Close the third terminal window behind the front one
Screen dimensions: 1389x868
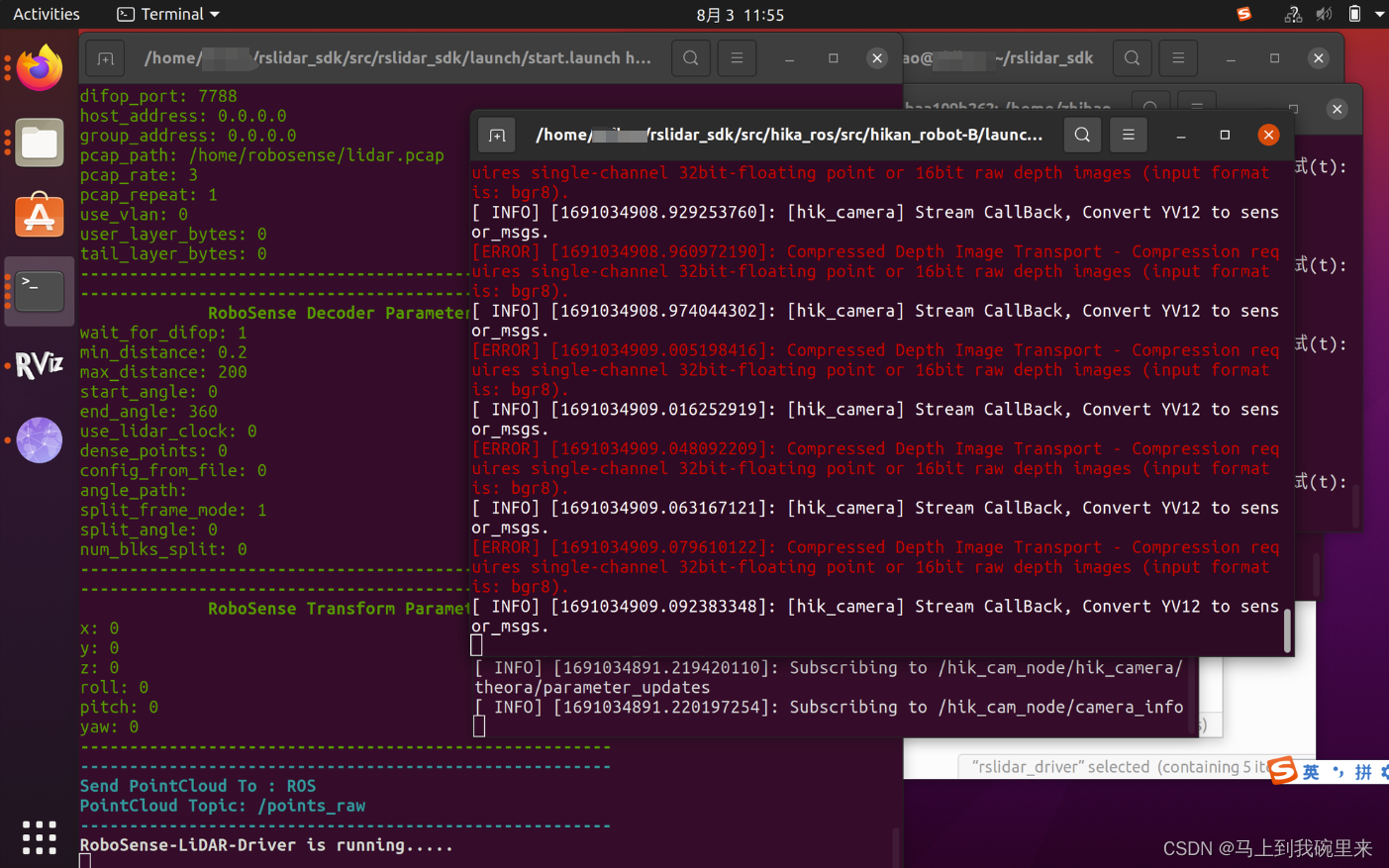coord(1338,109)
